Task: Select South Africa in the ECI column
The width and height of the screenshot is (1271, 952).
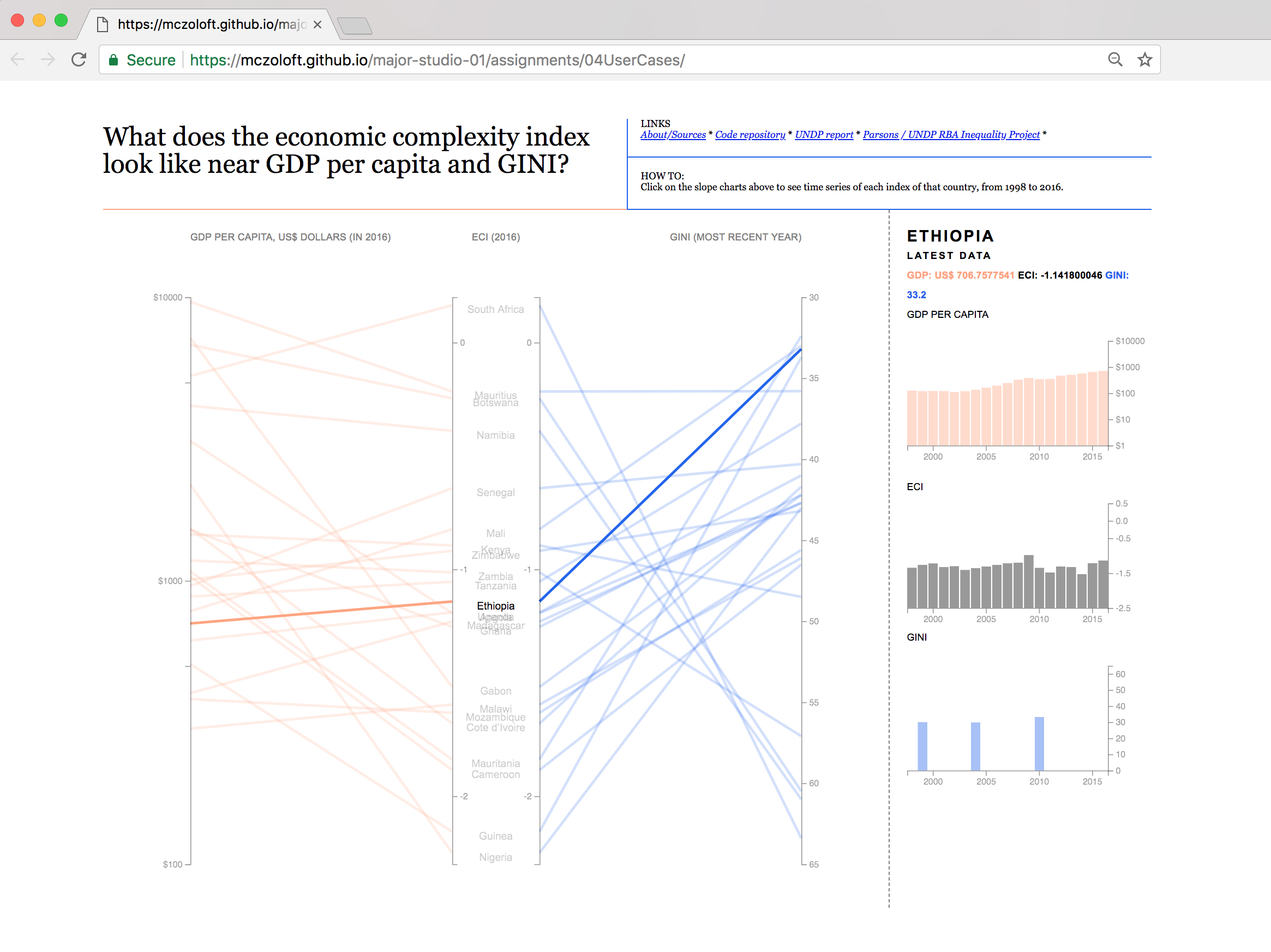Action: (495, 310)
